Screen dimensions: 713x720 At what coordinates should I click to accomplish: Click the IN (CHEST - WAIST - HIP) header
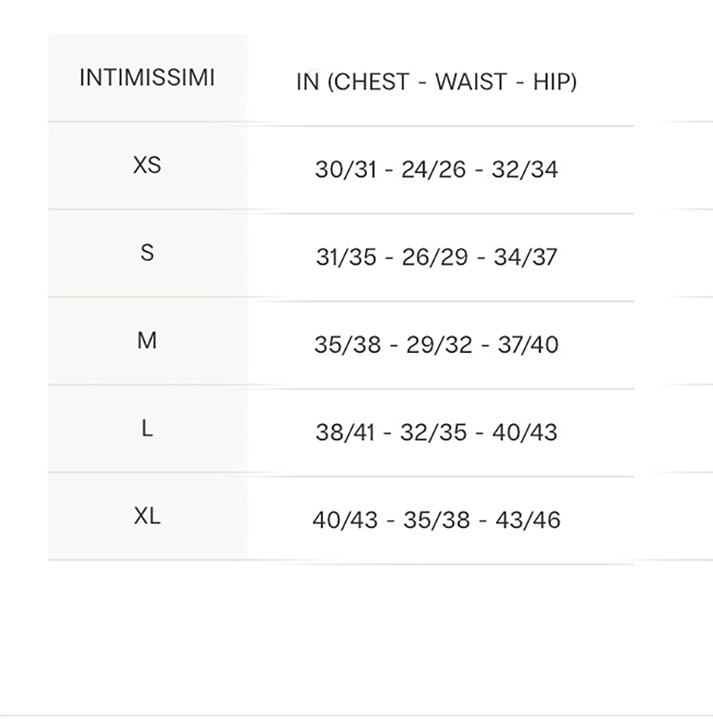click(437, 82)
